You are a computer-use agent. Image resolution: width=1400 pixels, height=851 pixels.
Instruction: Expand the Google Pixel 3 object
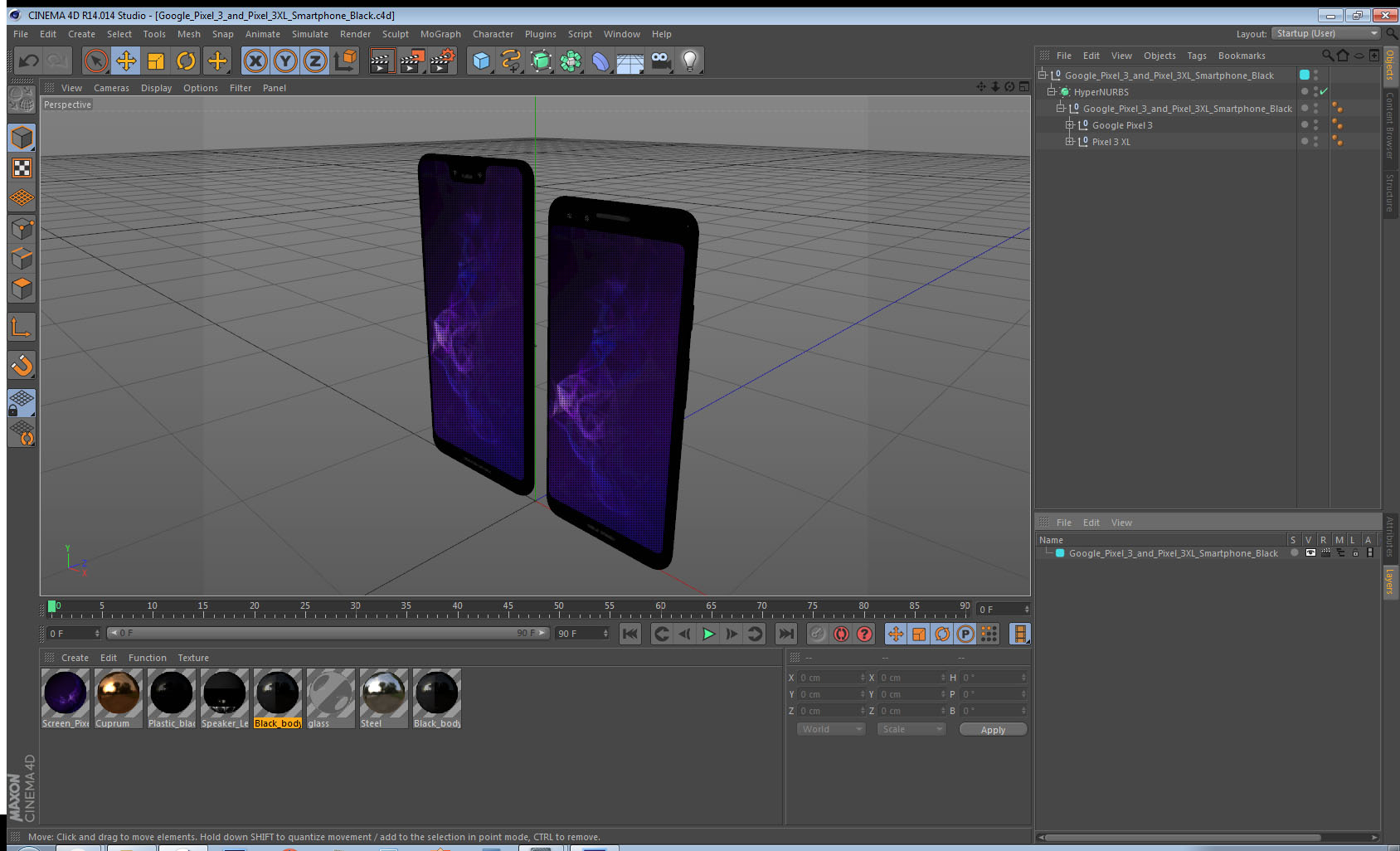click(x=1070, y=125)
